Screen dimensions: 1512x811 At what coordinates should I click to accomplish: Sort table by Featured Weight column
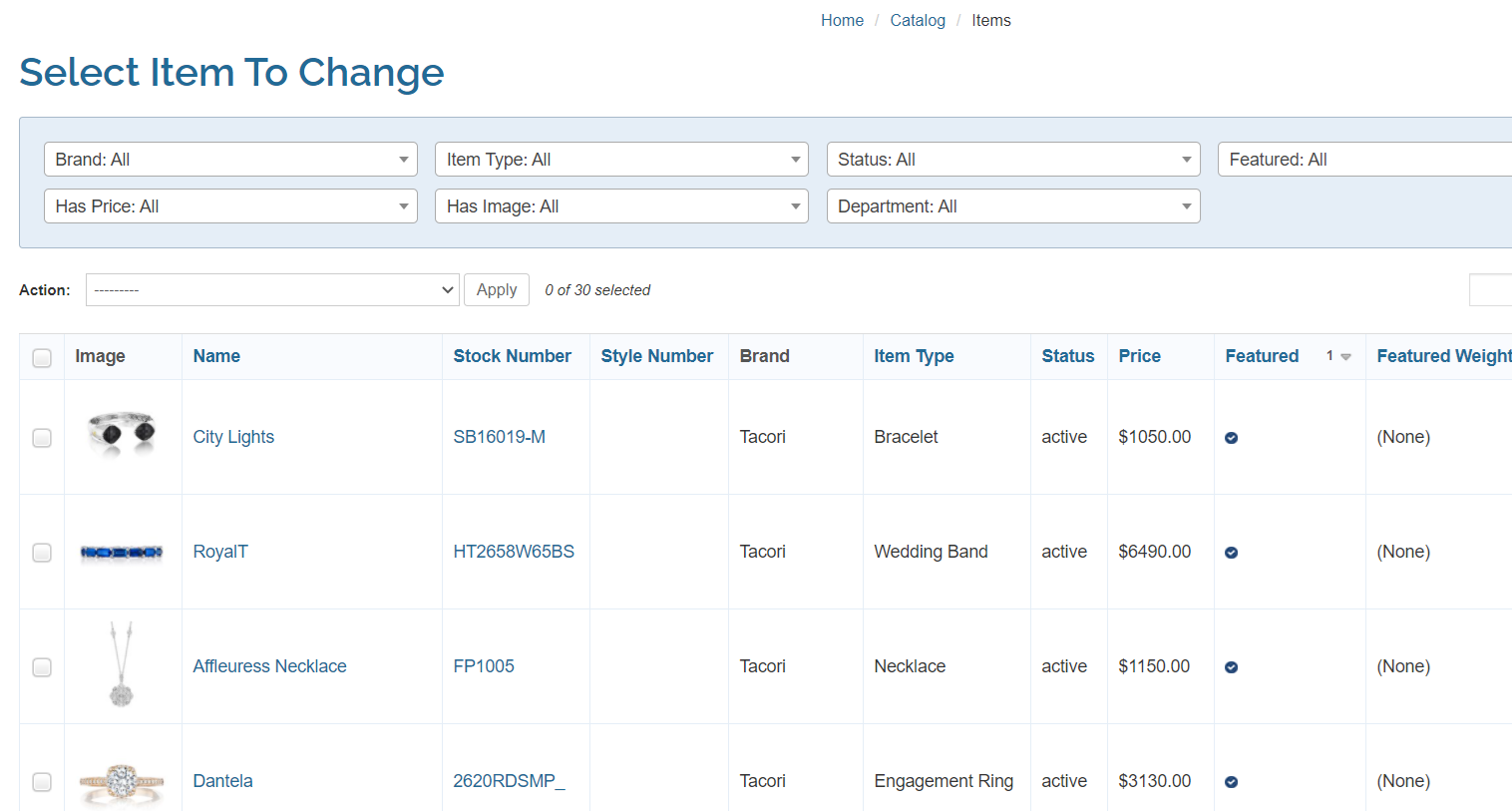click(1444, 356)
